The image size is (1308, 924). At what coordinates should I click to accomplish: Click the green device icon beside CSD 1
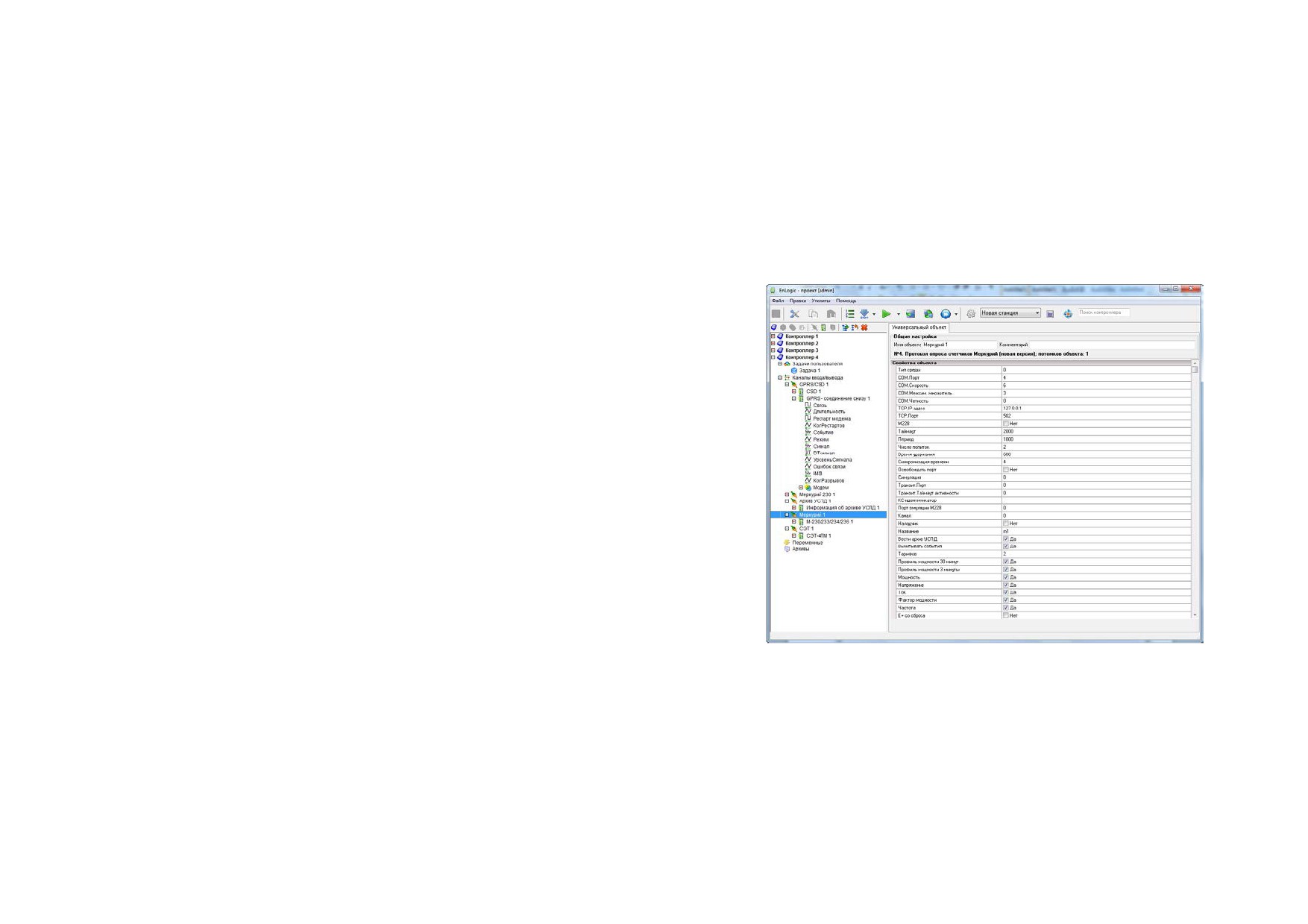801,392
